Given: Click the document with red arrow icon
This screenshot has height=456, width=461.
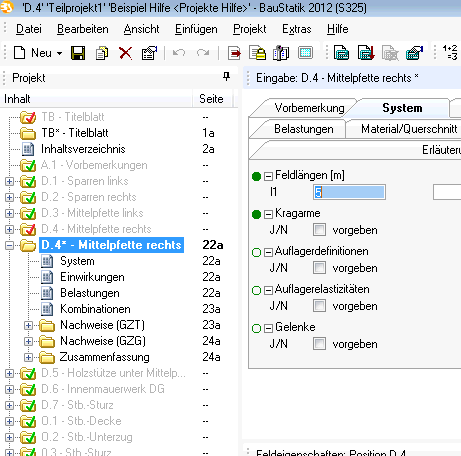Looking at the screenshot, I should pos(234,53).
